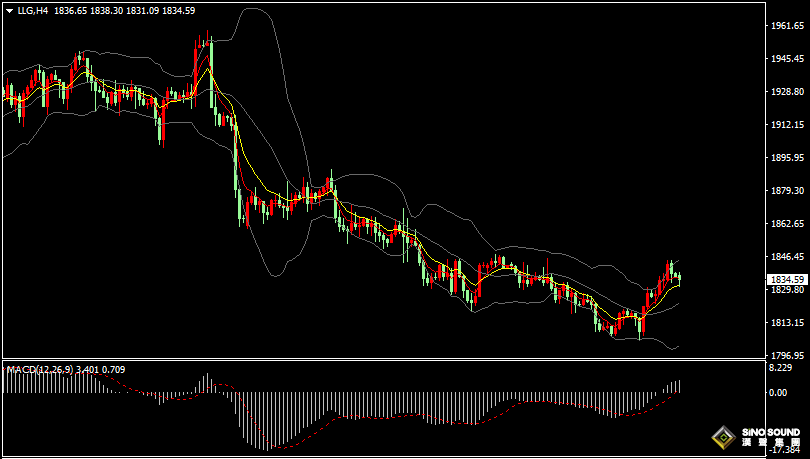The width and height of the screenshot is (810, 459).
Task: Click the 1945.45 price axis label
Action: 787,59
